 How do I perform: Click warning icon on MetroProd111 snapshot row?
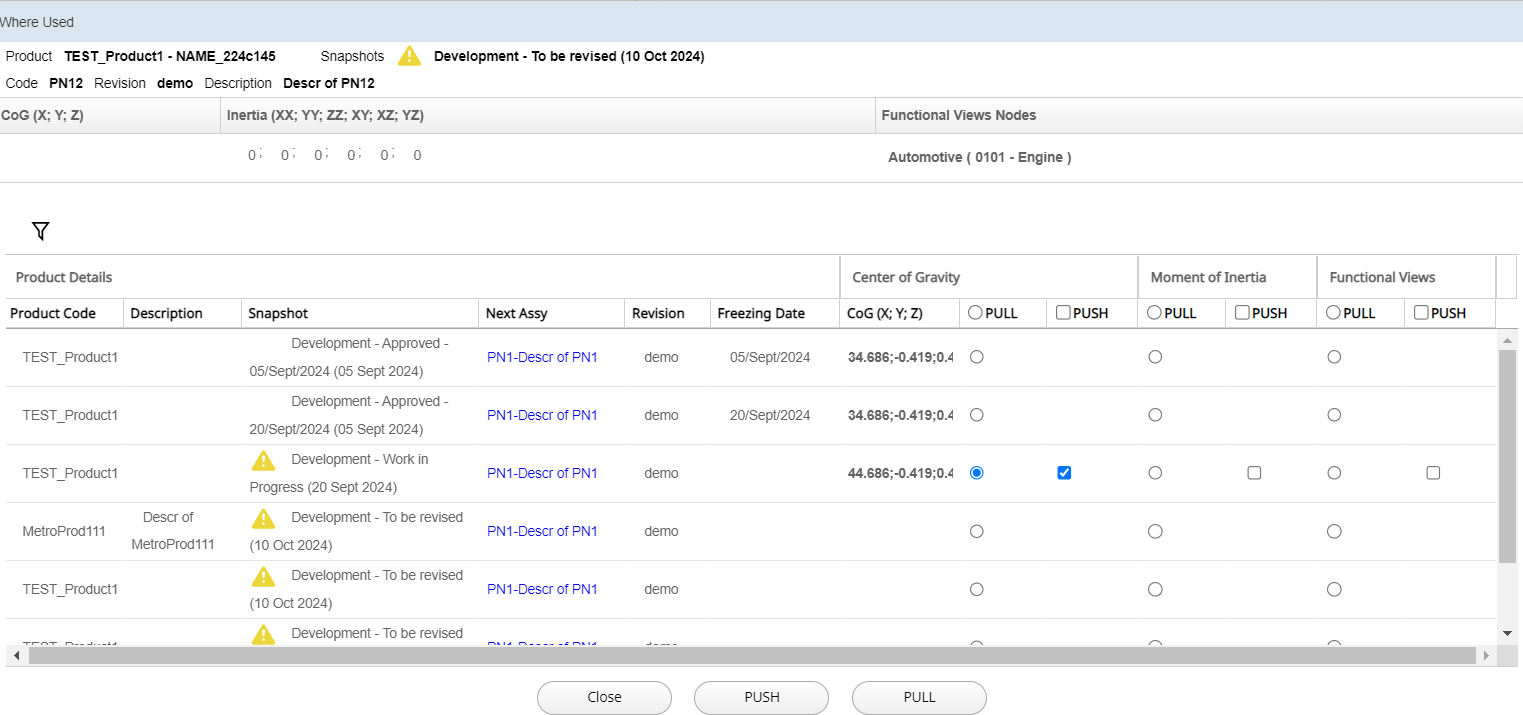263,518
